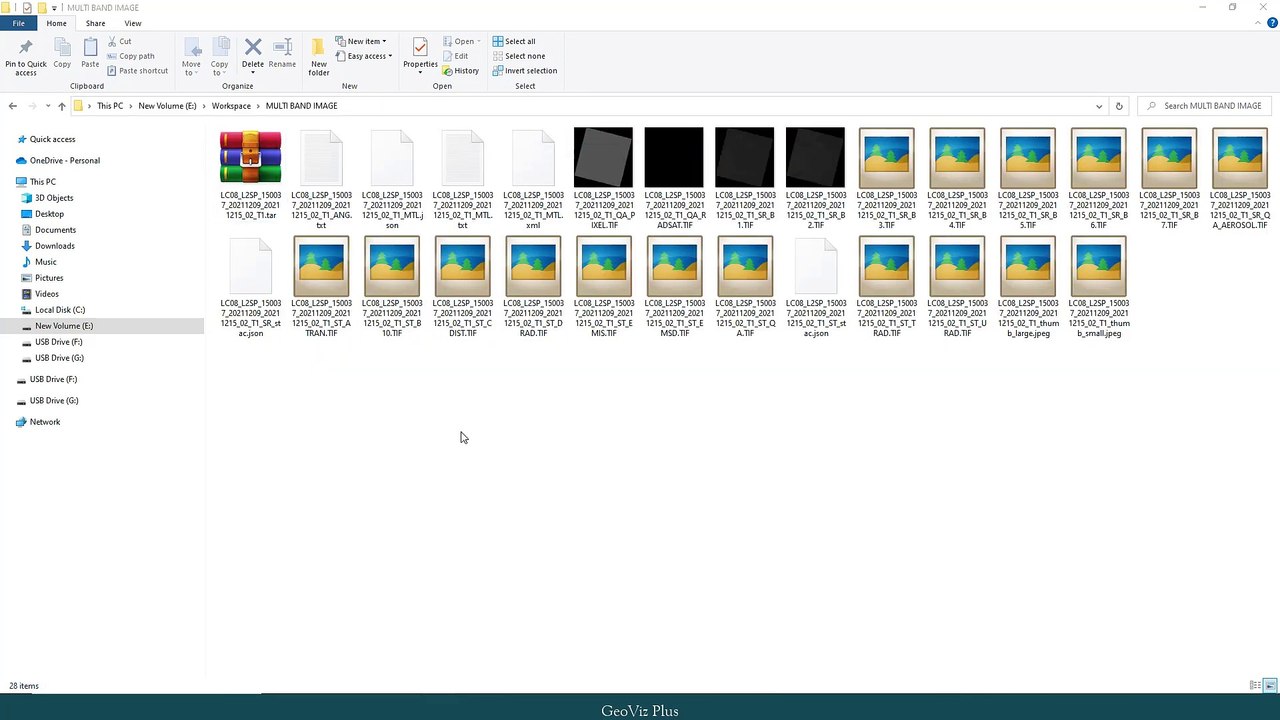
Task: Switch to the View ribbon tab
Action: [x=133, y=23]
